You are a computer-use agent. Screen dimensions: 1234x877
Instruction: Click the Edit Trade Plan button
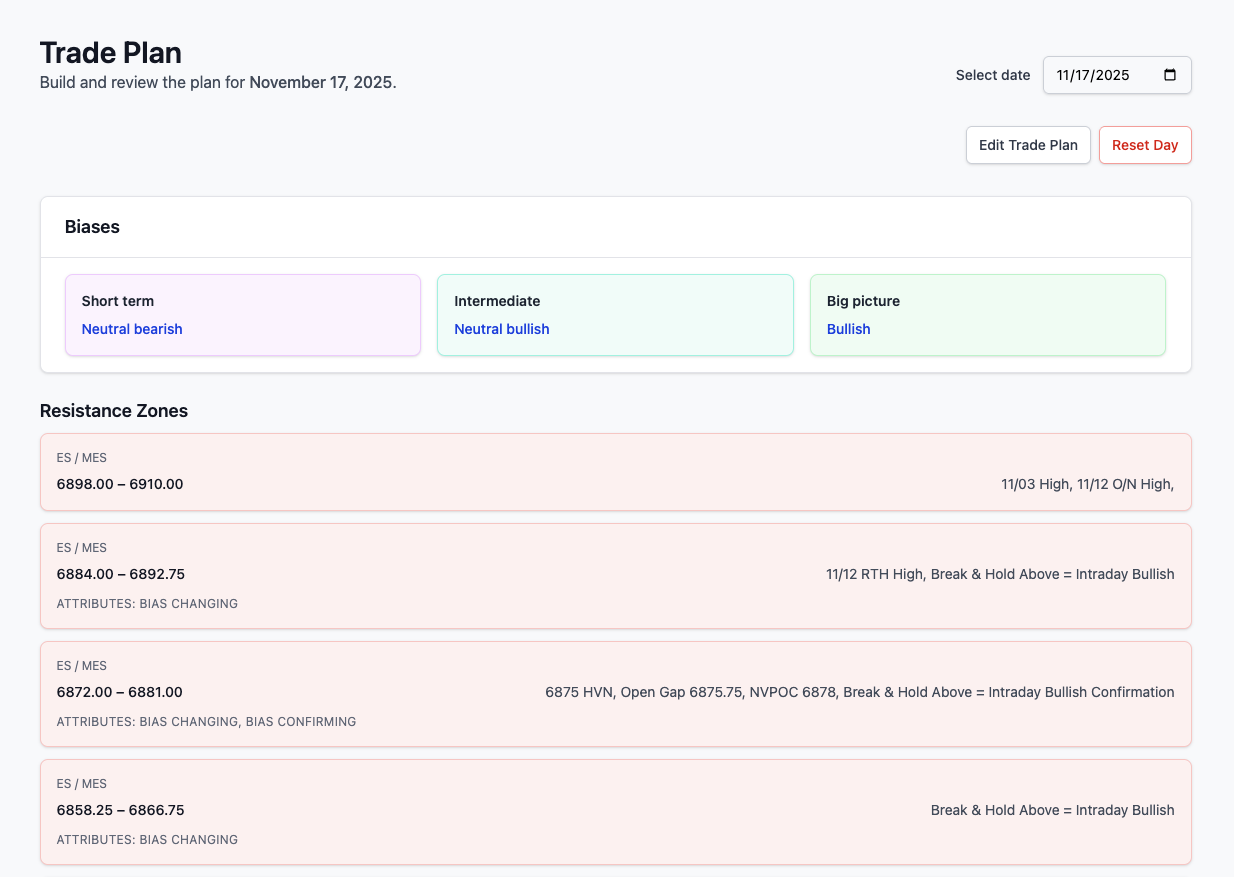click(1028, 145)
